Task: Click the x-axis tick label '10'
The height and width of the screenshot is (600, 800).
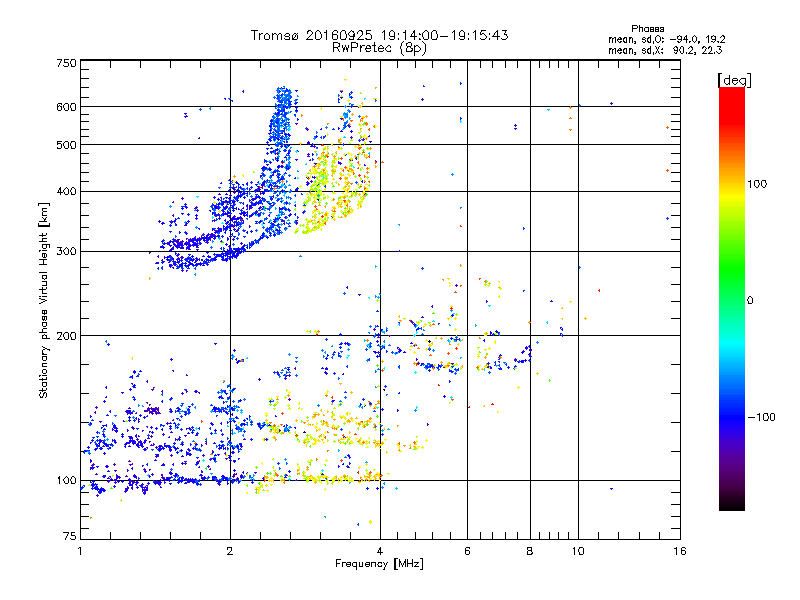Action: click(578, 551)
